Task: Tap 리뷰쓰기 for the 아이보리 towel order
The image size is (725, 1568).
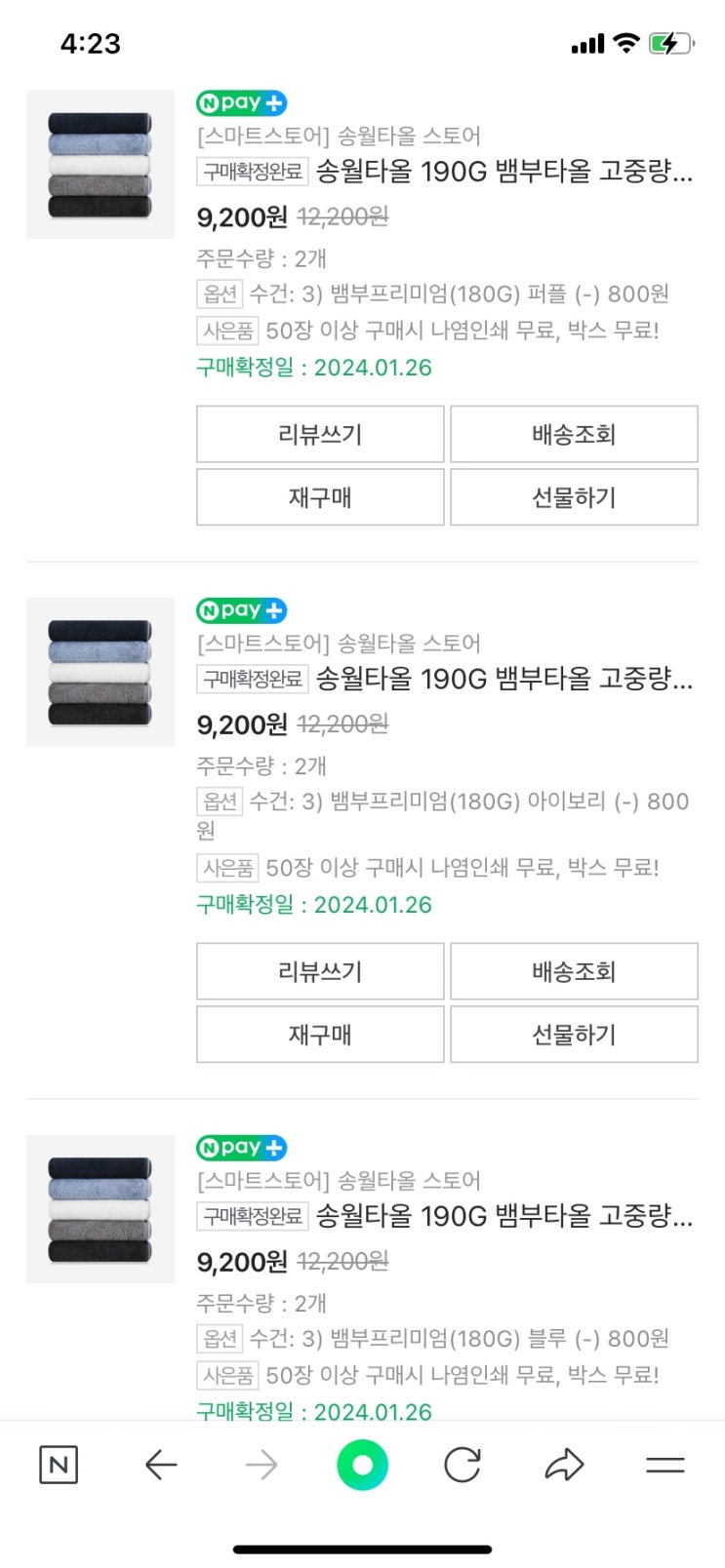Action: point(320,971)
